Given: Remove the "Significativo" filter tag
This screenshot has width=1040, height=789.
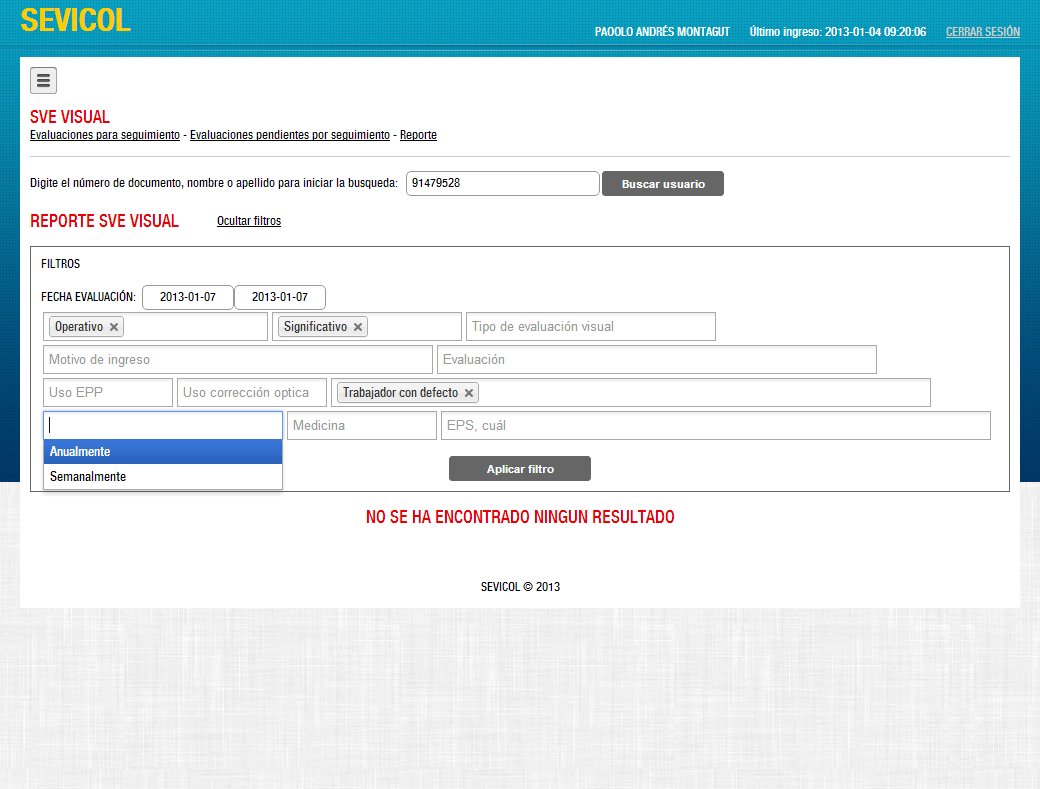Looking at the screenshot, I should [357, 326].
